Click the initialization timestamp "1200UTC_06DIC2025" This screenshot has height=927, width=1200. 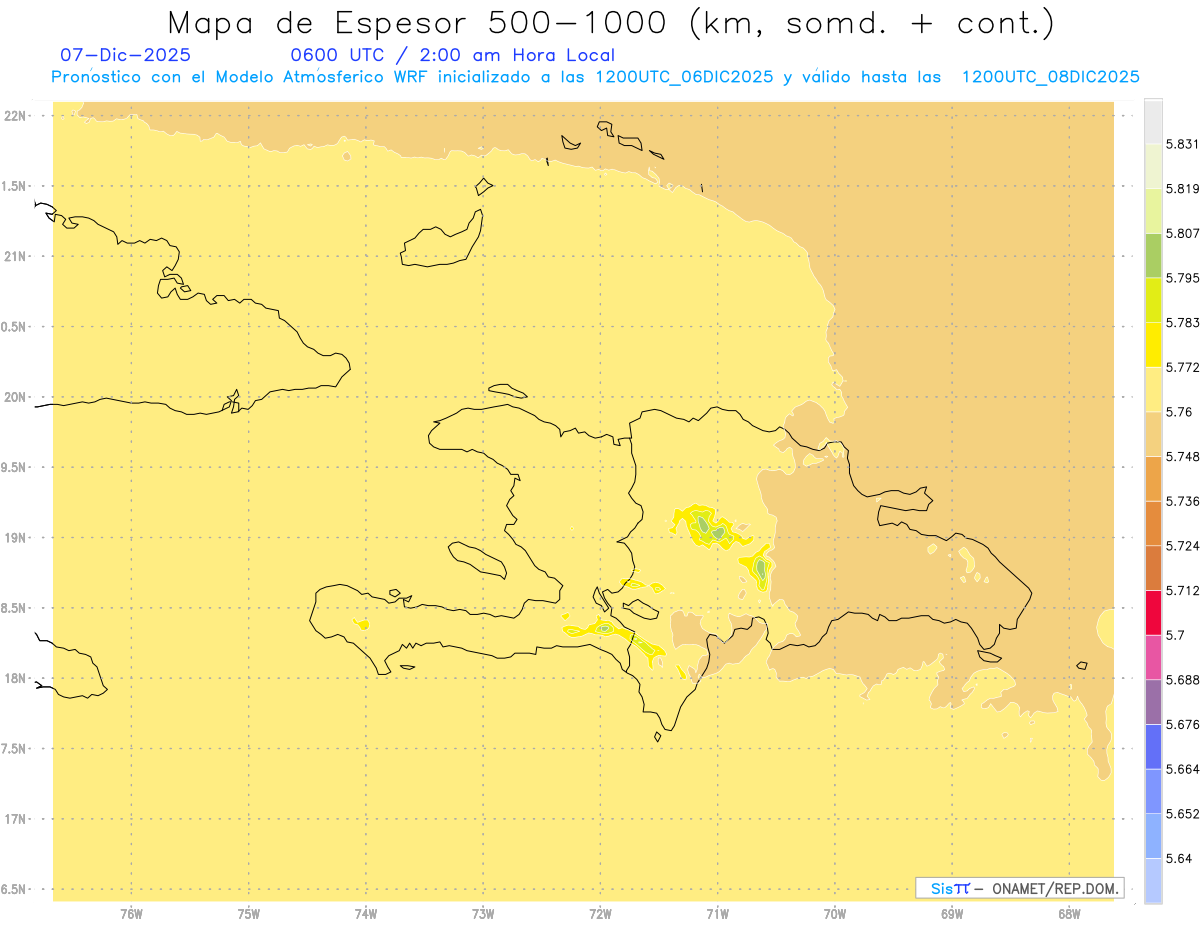pyautogui.click(x=684, y=77)
